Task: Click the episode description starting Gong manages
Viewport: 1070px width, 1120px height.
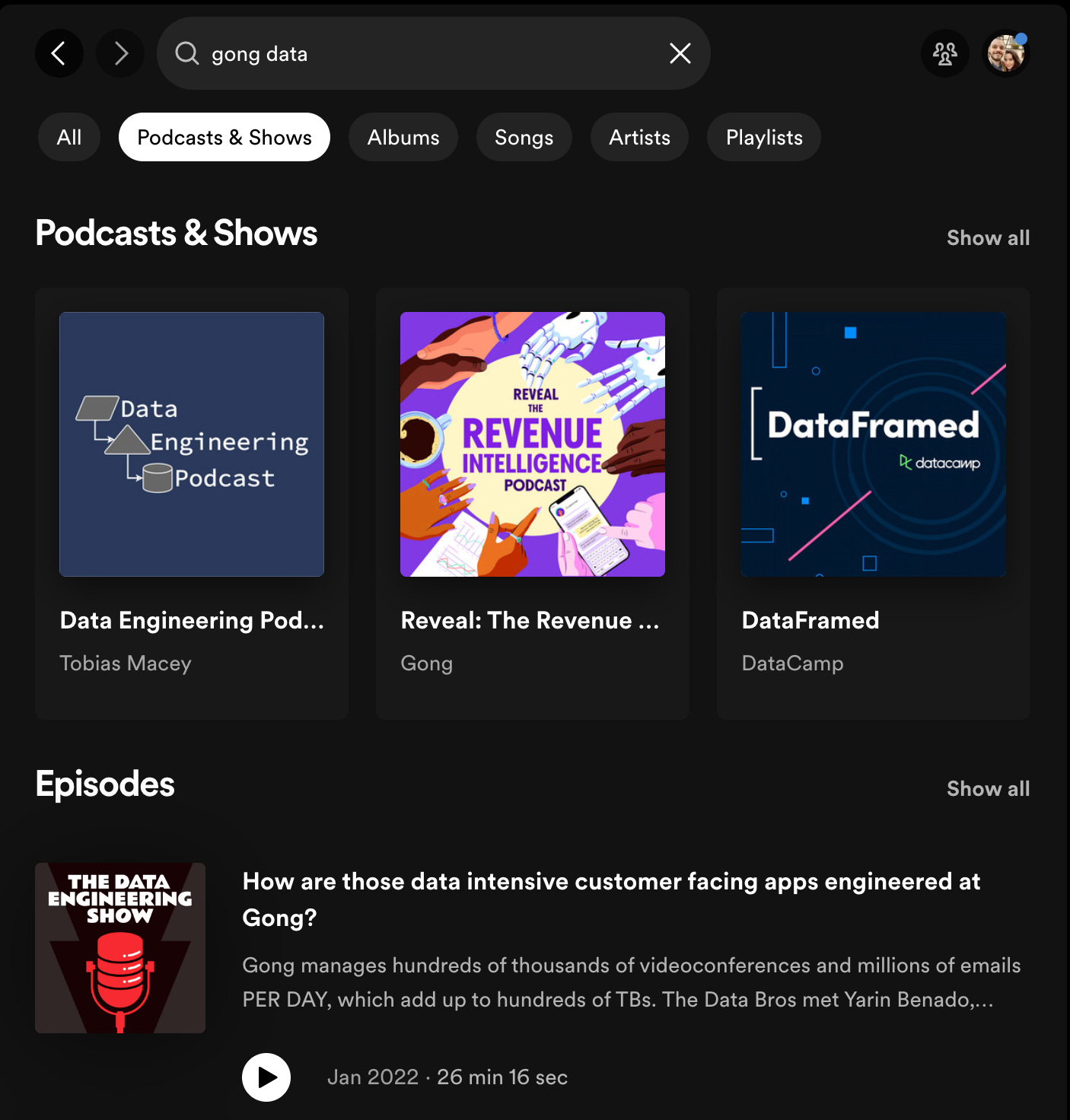Action: click(x=632, y=982)
